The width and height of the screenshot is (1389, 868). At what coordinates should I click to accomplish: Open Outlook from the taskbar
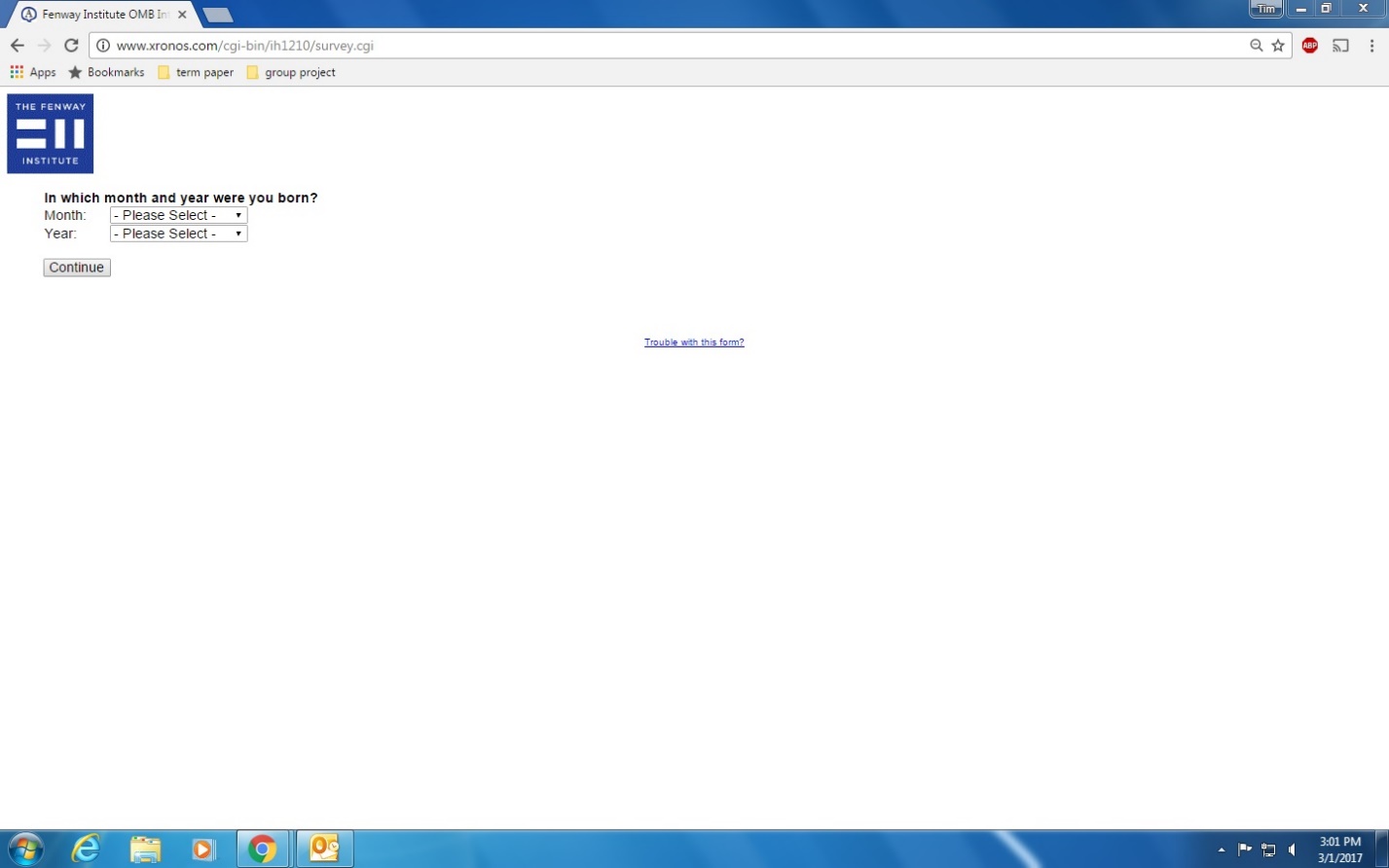point(324,849)
